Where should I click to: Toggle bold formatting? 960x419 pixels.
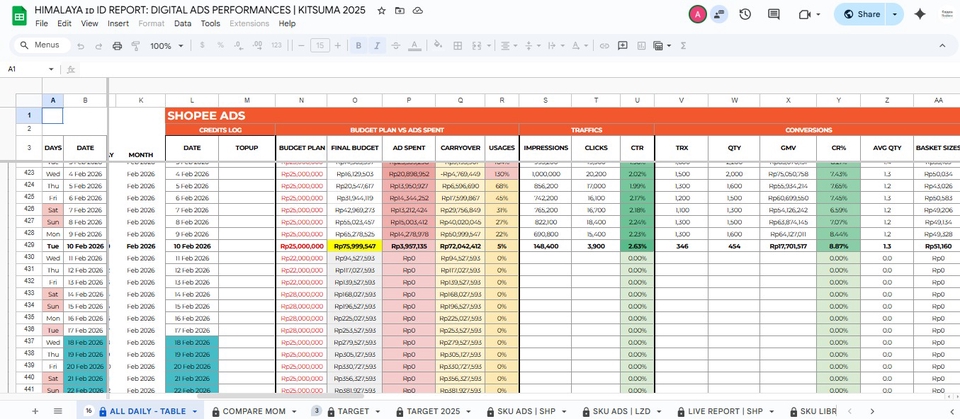(x=358, y=45)
